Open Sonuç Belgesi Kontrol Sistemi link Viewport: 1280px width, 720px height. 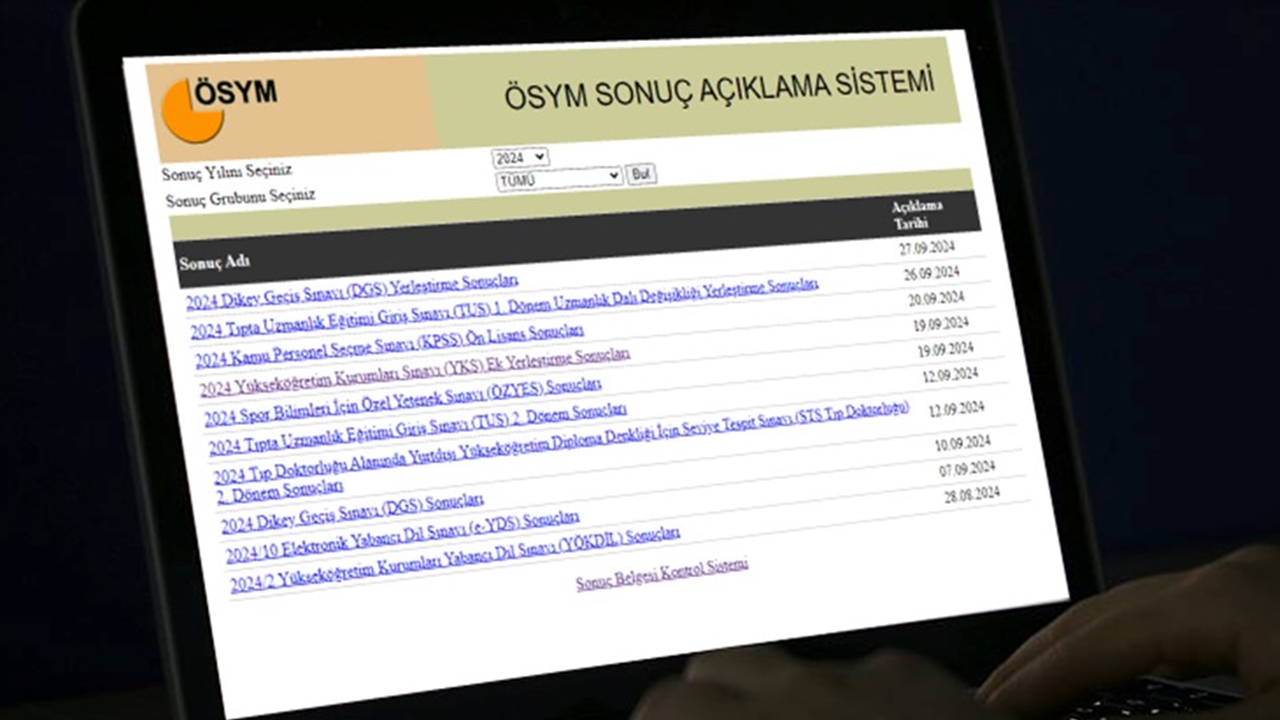[661, 573]
